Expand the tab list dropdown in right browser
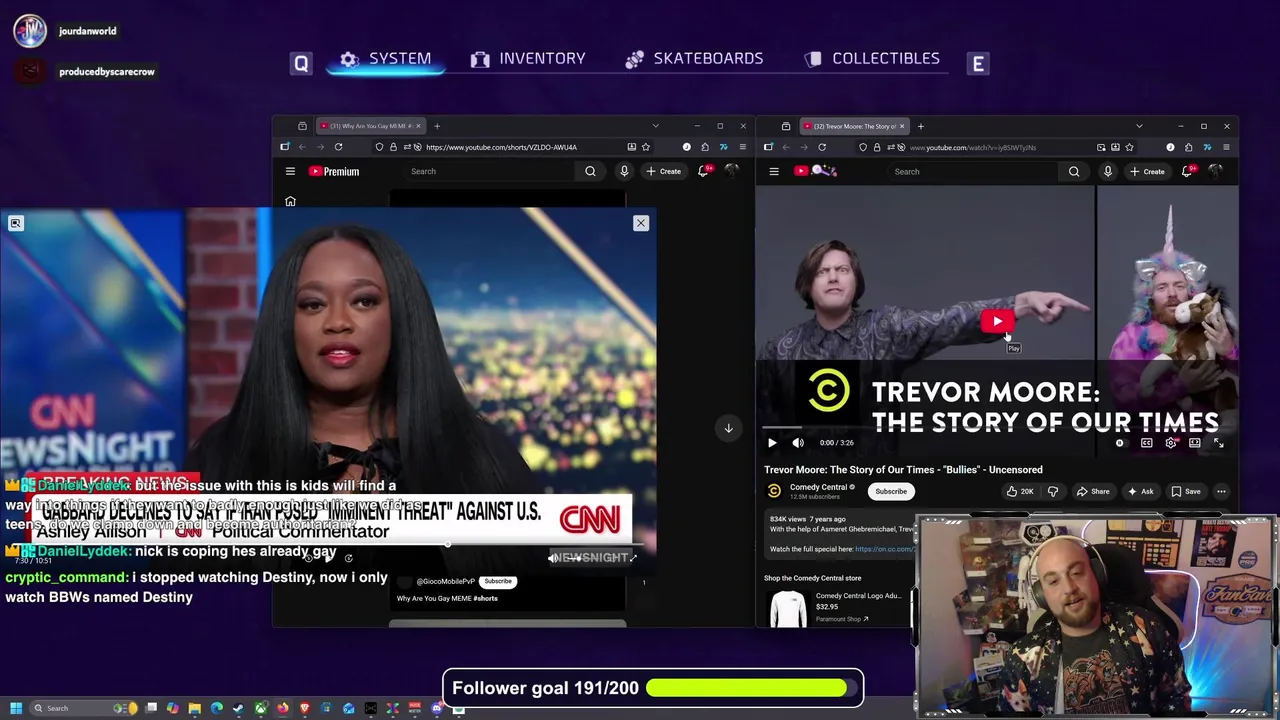The height and width of the screenshot is (720, 1280). (1139, 126)
